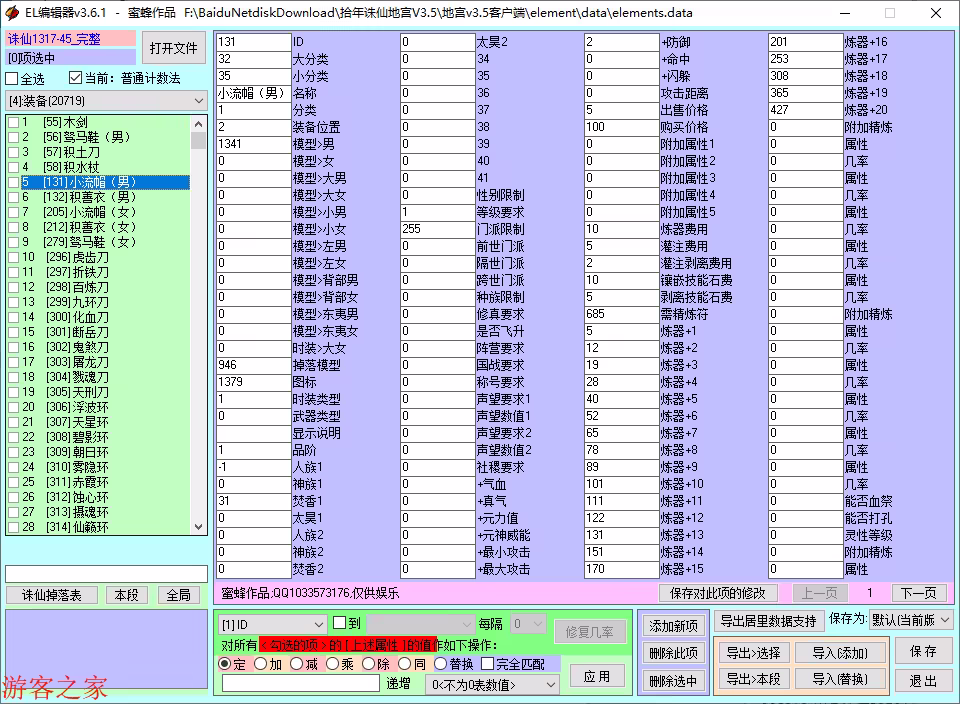Click the 应用 (apply) button
Viewport: 960px width, 704px height.
coord(597,676)
